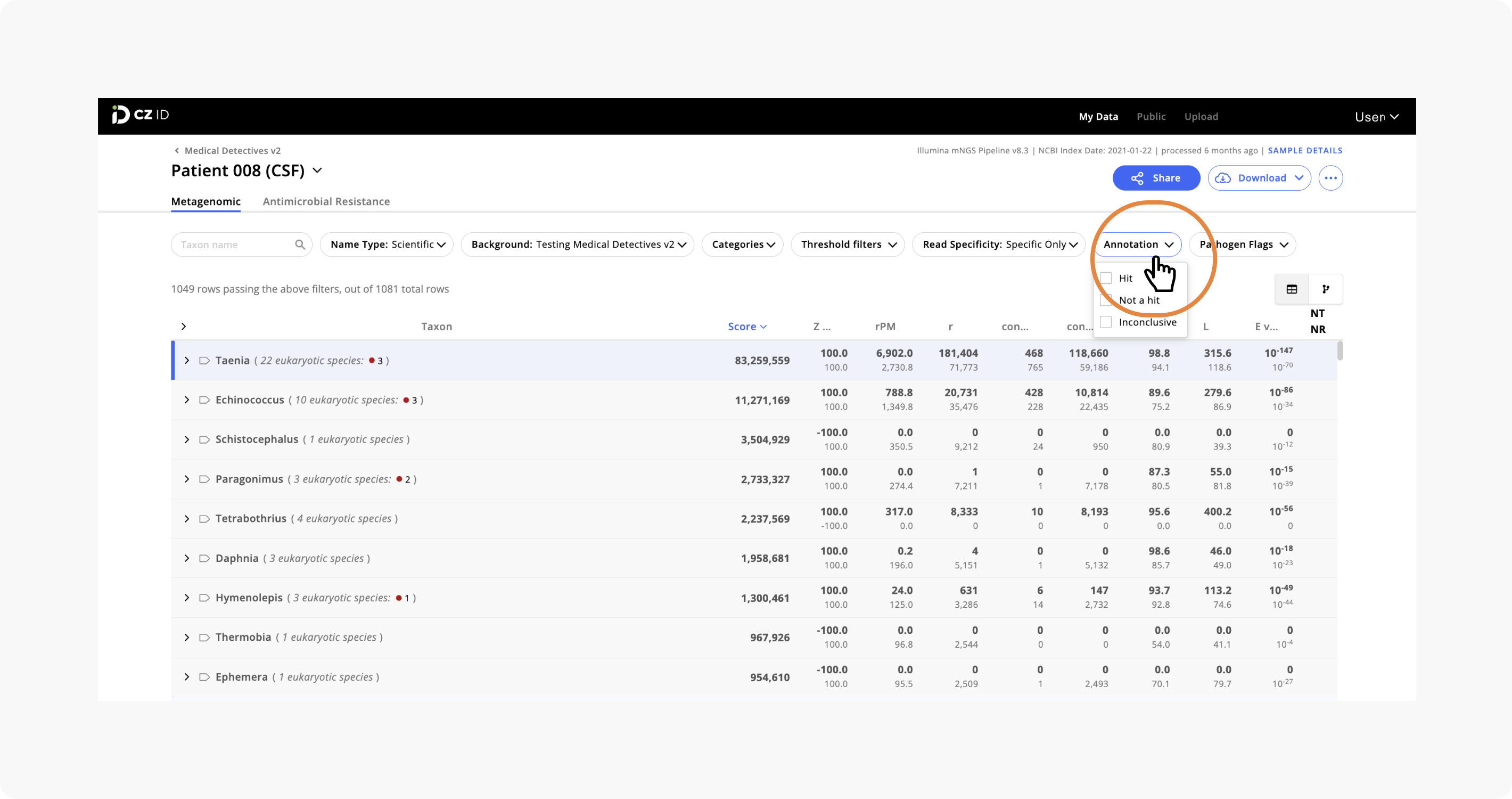
Task: Check the Not a hit checkbox
Action: pos(1106,300)
